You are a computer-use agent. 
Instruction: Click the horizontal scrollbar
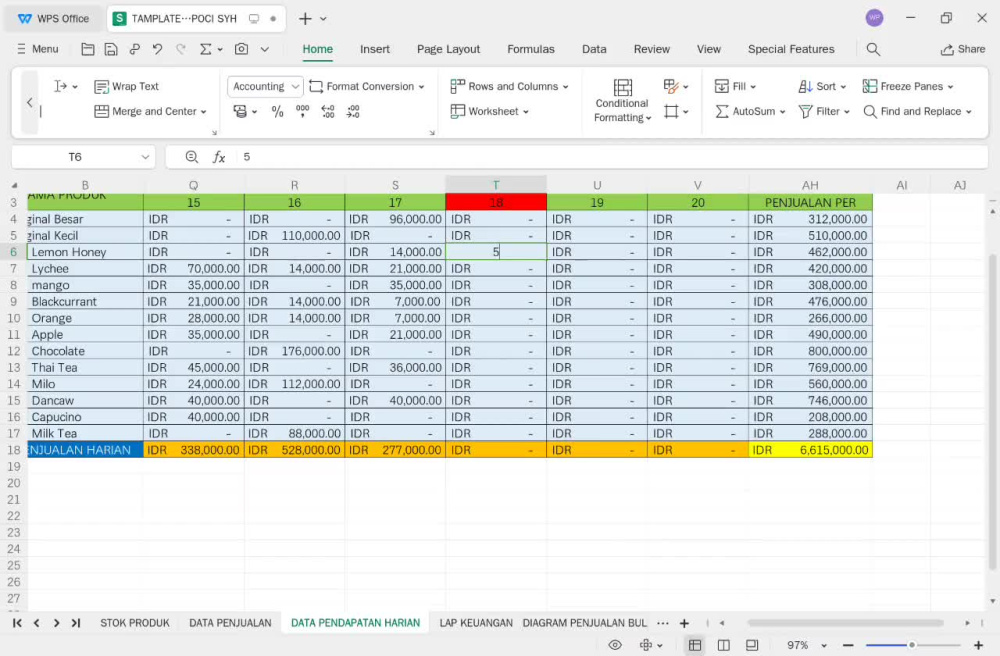click(x=844, y=623)
